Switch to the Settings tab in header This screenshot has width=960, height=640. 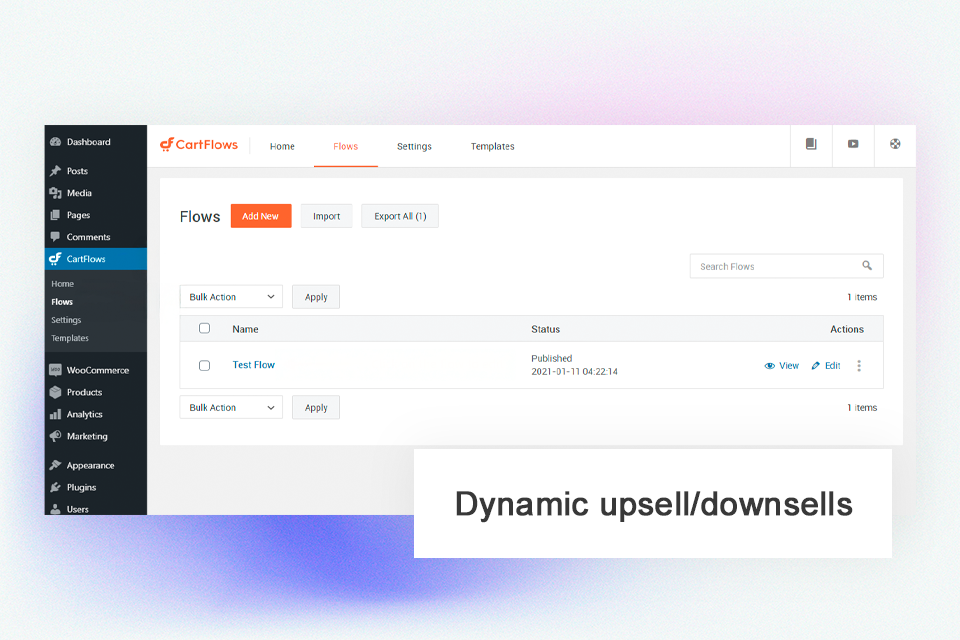[x=414, y=146]
